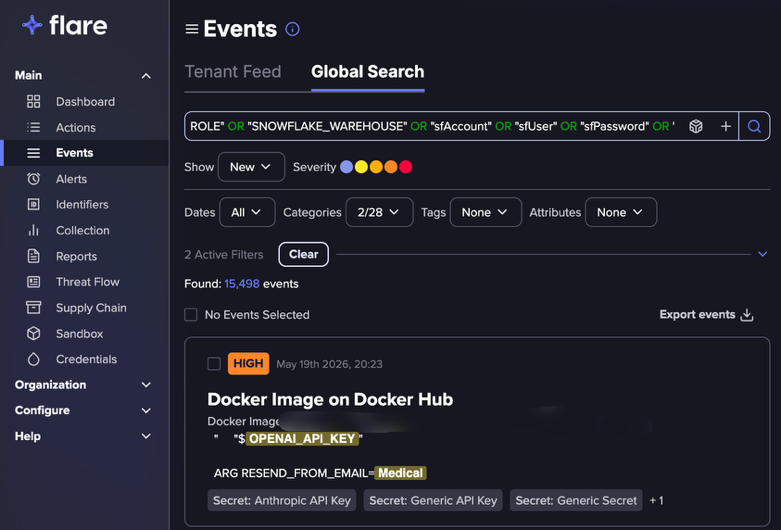This screenshot has width=781, height=530.
Task: Select the amber severity dot
Action: pyautogui.click(x=376, y=167)
